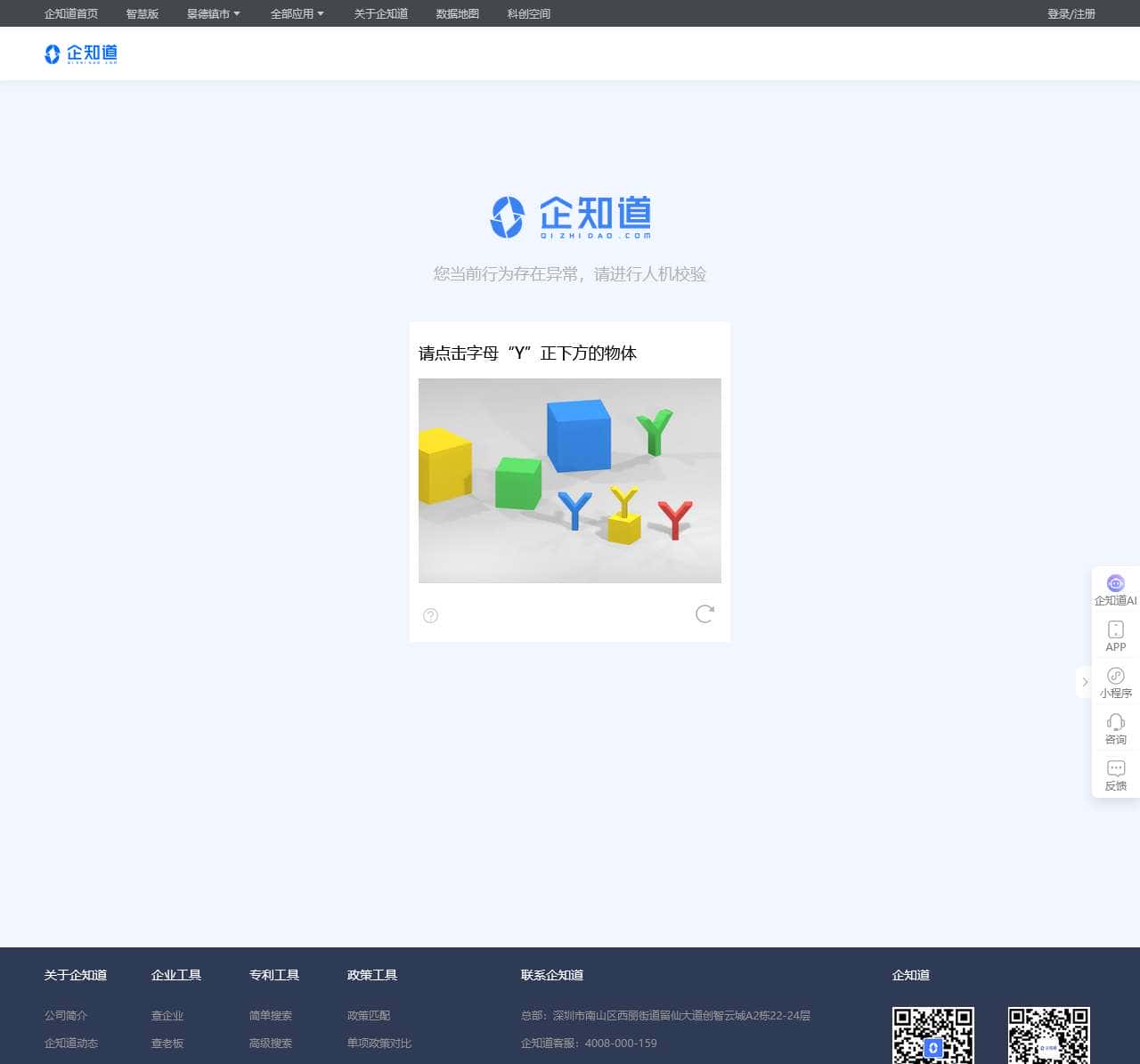Open the 高级搜索 footer link
The width and height of the screenshot is (1140, 1064).
271,1043
